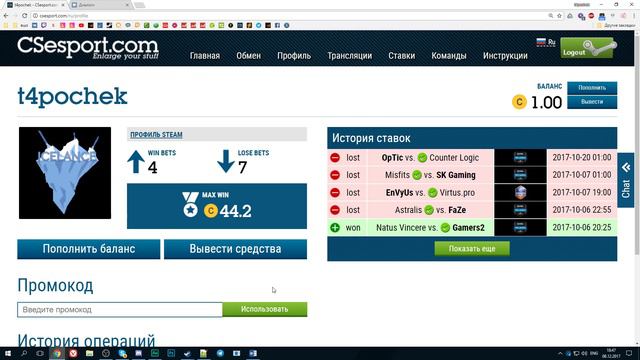Image resolution: width=640 pixels, height=360 pixels.
Task: Open Windows taskbar search
Action: click(24, 353)
